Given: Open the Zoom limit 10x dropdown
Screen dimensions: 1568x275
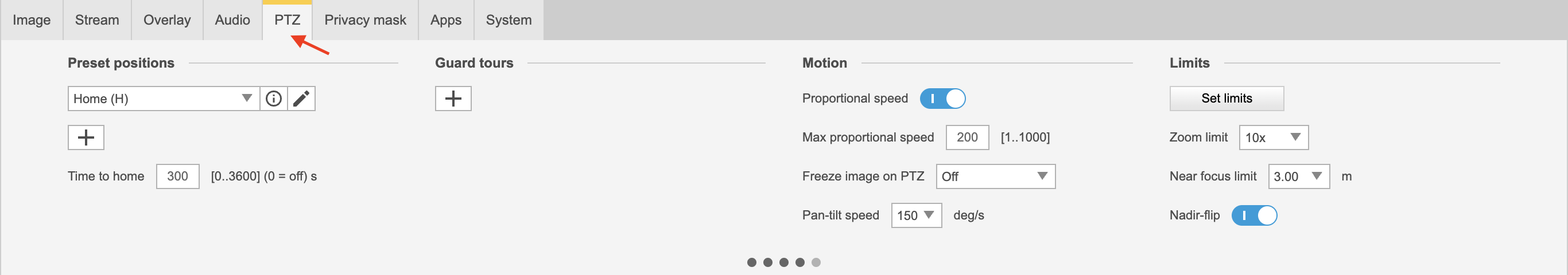Looking at the screenshot, I should coord(1274,137).
